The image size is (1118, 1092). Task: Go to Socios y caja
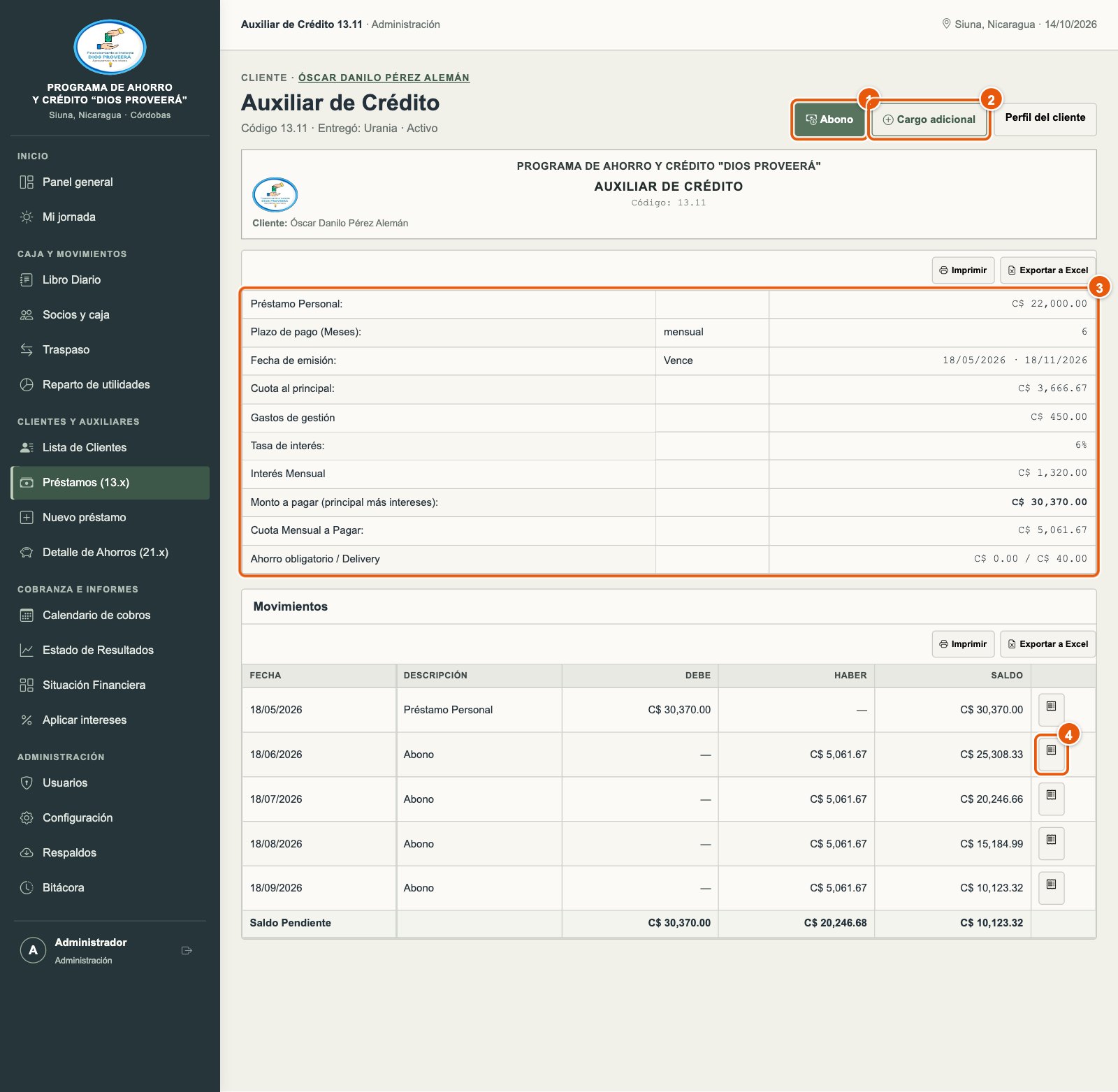pyautogui.click(x=110, y=315)
